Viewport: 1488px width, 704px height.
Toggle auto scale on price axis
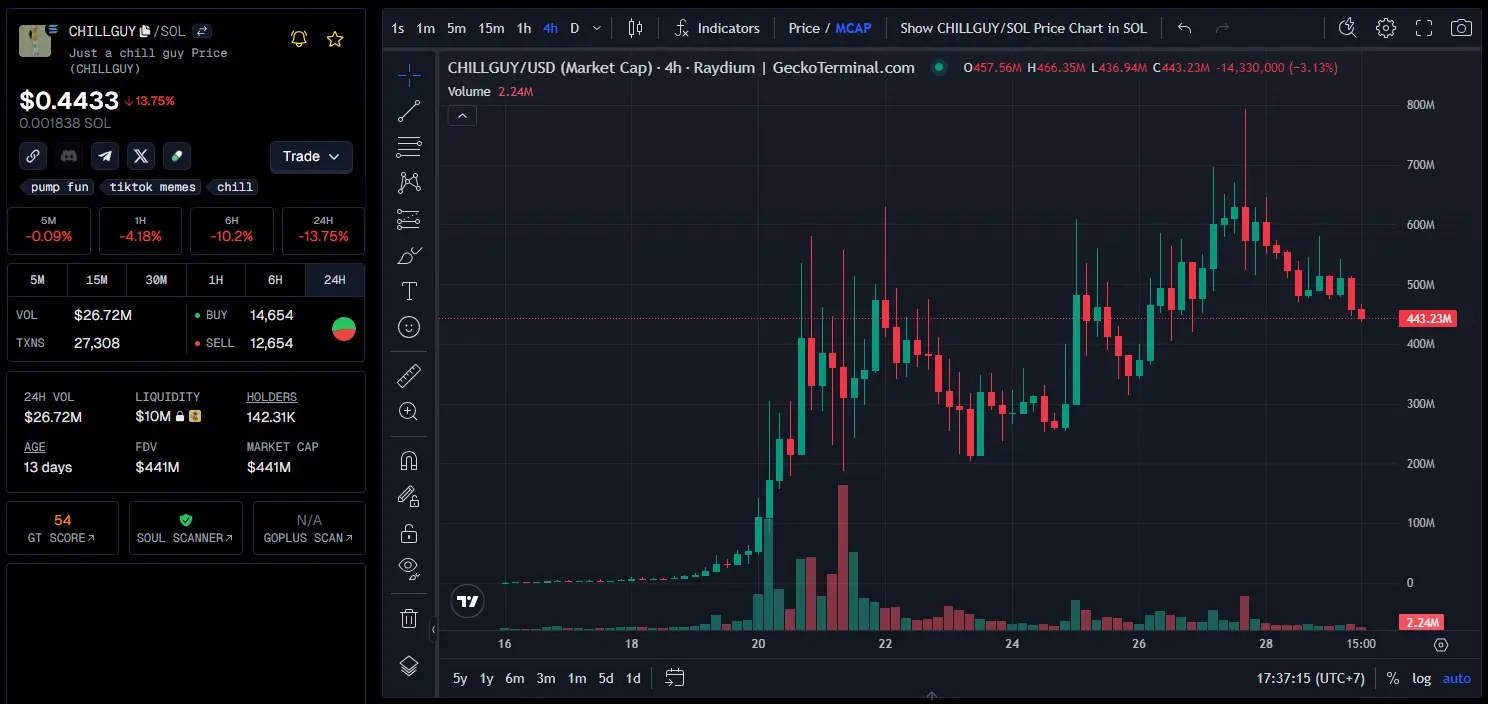coord(1457,678)
